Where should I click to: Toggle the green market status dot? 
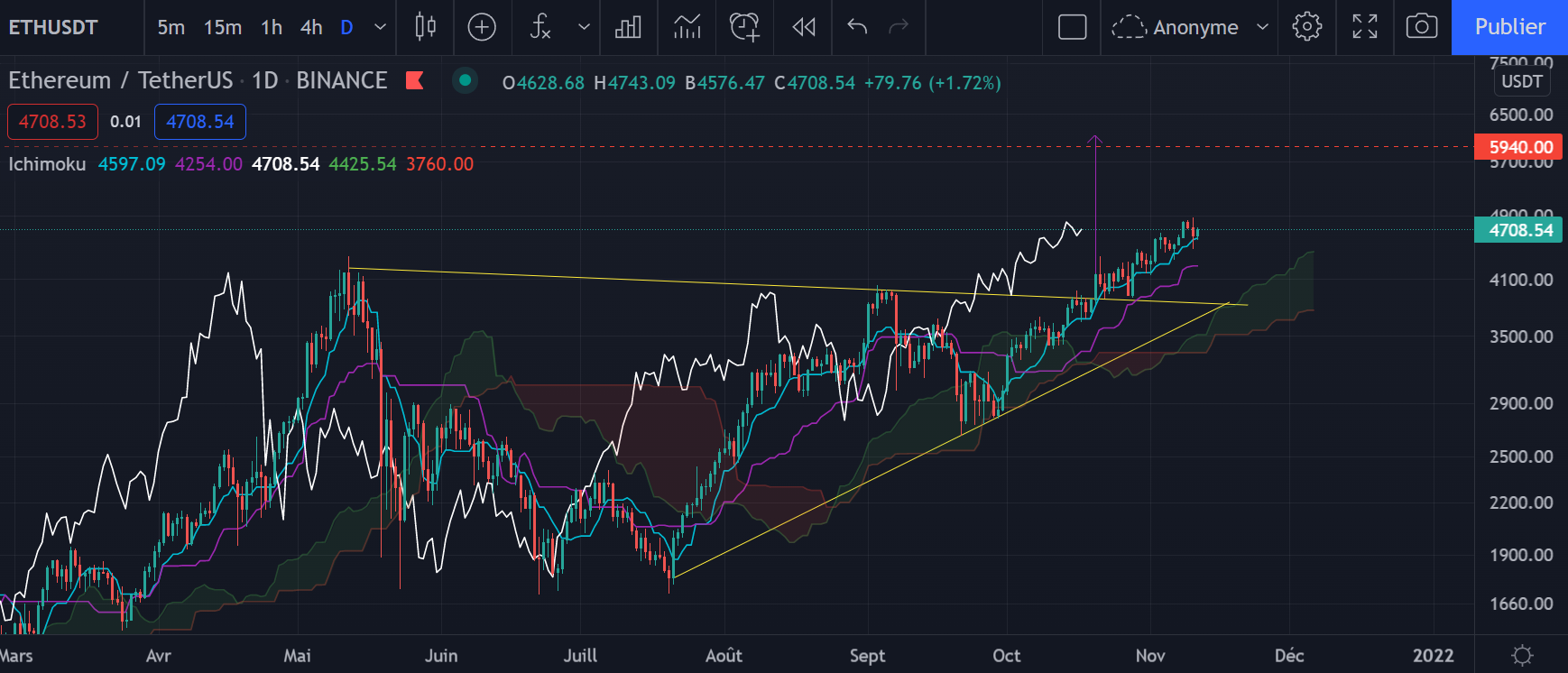point(465,80)
